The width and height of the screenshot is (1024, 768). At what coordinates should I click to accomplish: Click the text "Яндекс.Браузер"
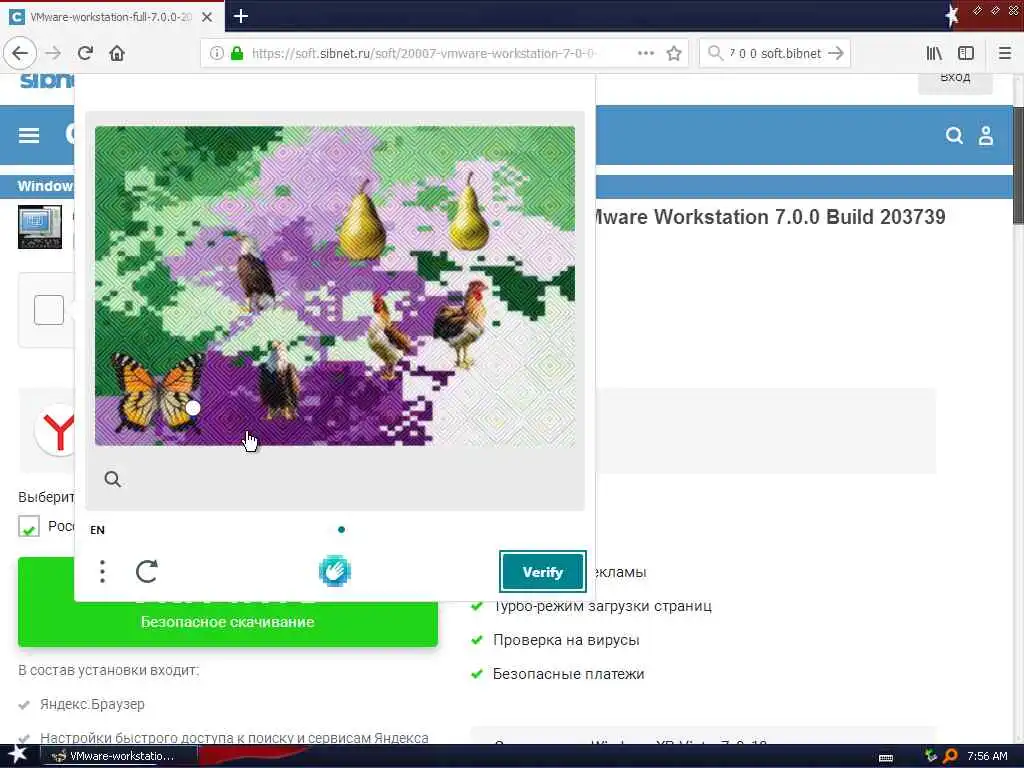(92, 704)
